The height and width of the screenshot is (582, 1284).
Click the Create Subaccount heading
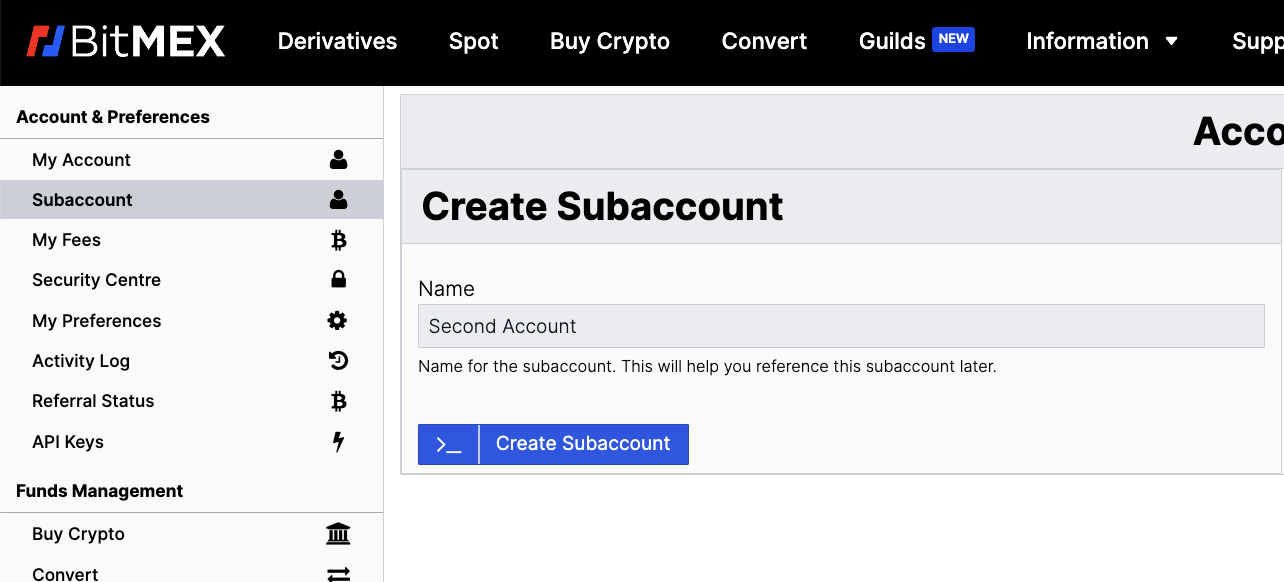(x=602, y=206)
